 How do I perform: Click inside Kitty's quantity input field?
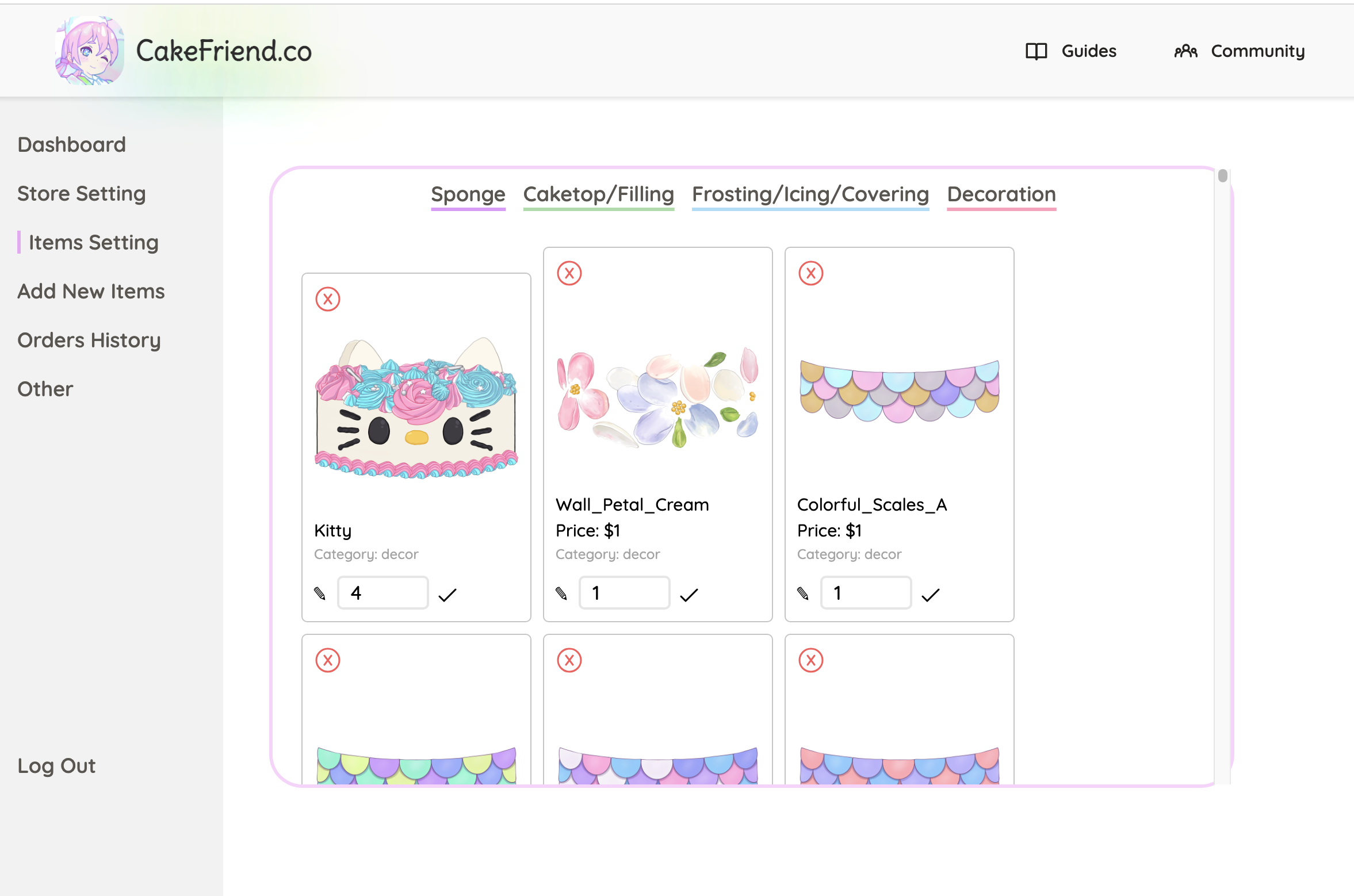click(383, 592)
